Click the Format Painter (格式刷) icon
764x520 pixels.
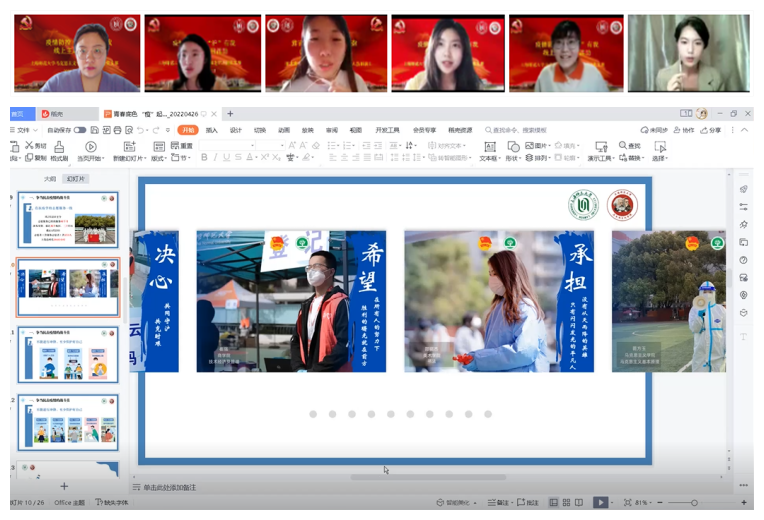pos(59,151)
